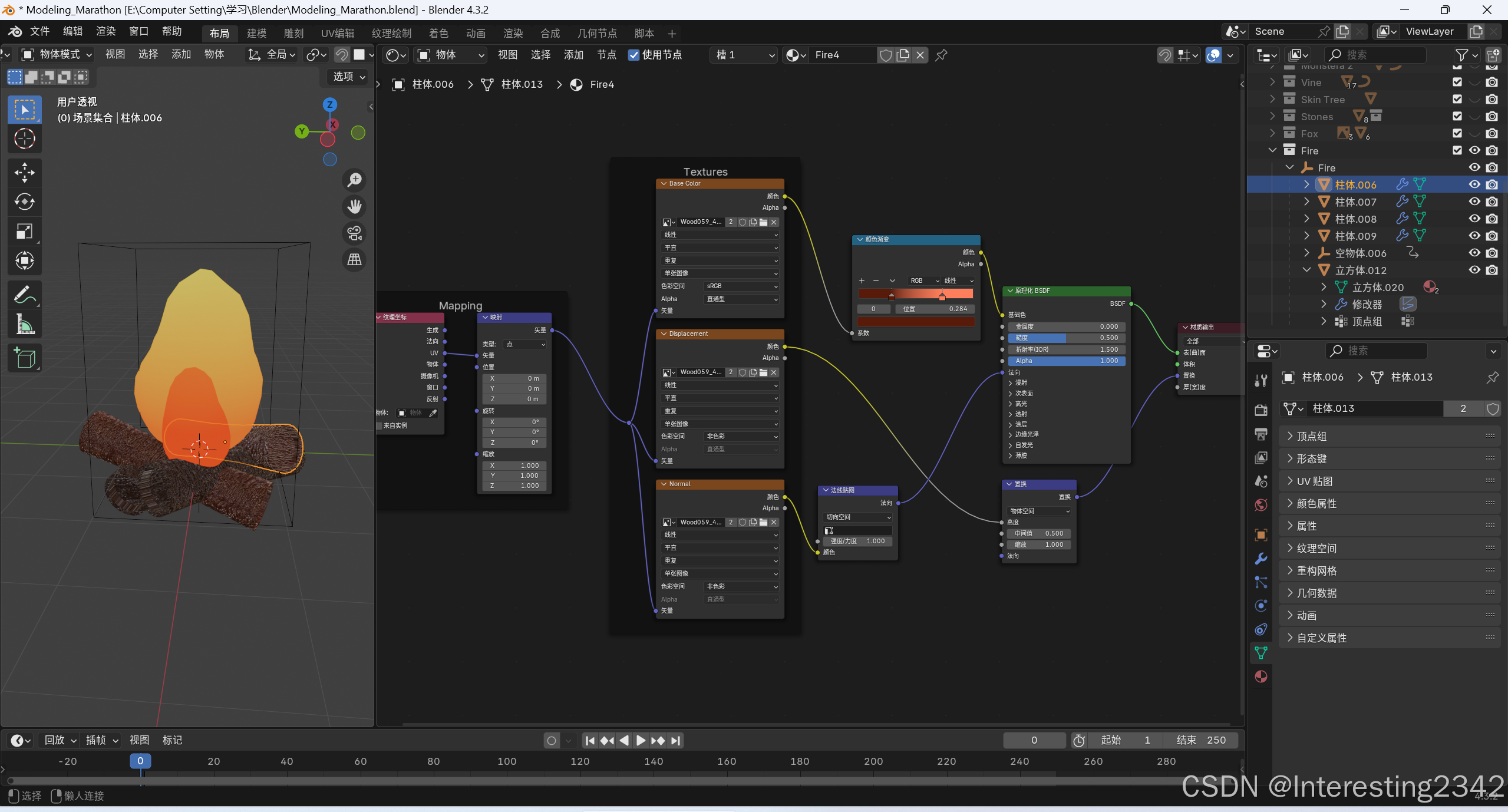Toggle camera view icon in viewport

tap(354, 233)
